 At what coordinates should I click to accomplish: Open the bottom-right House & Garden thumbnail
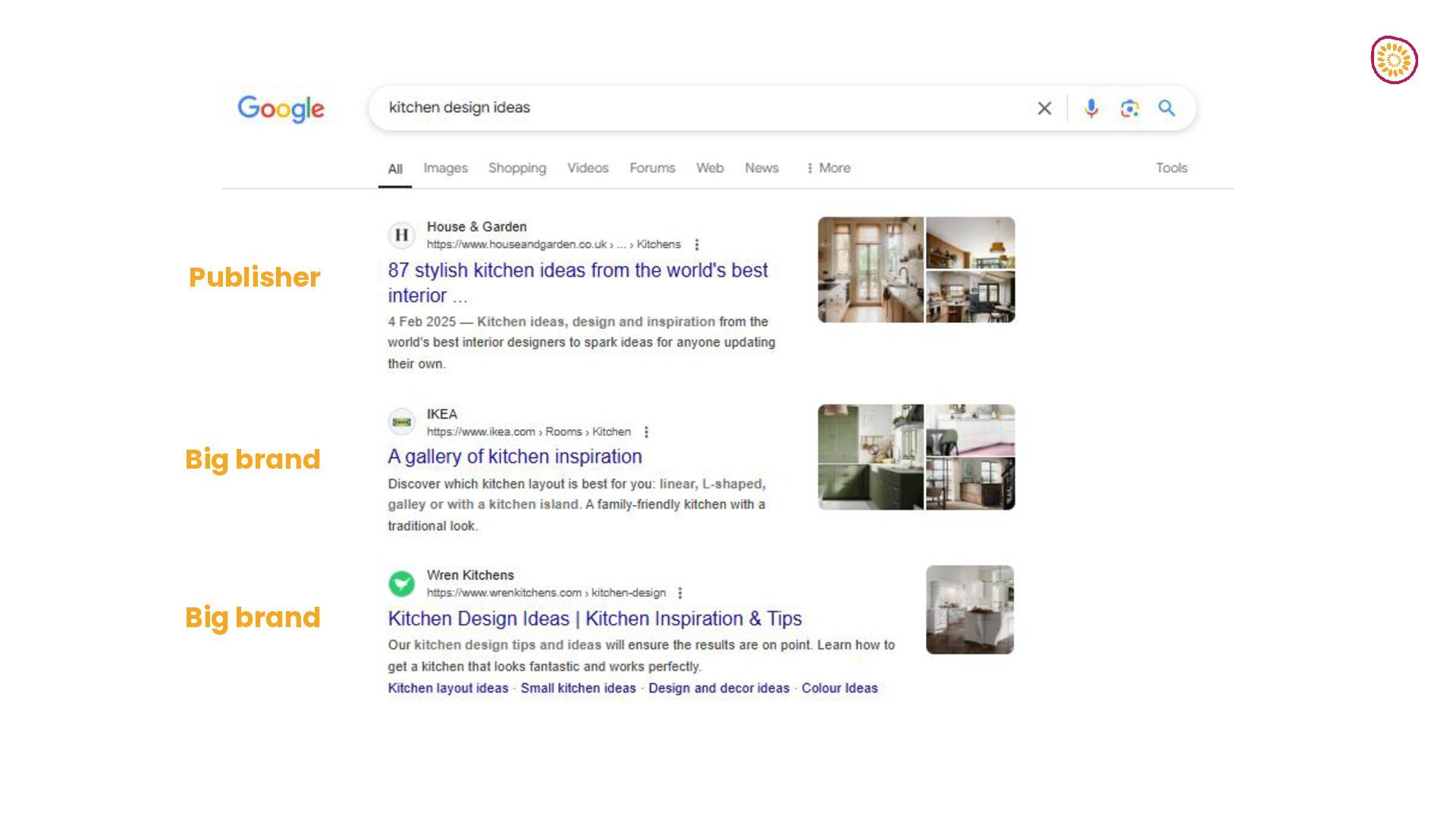(970, 297)
